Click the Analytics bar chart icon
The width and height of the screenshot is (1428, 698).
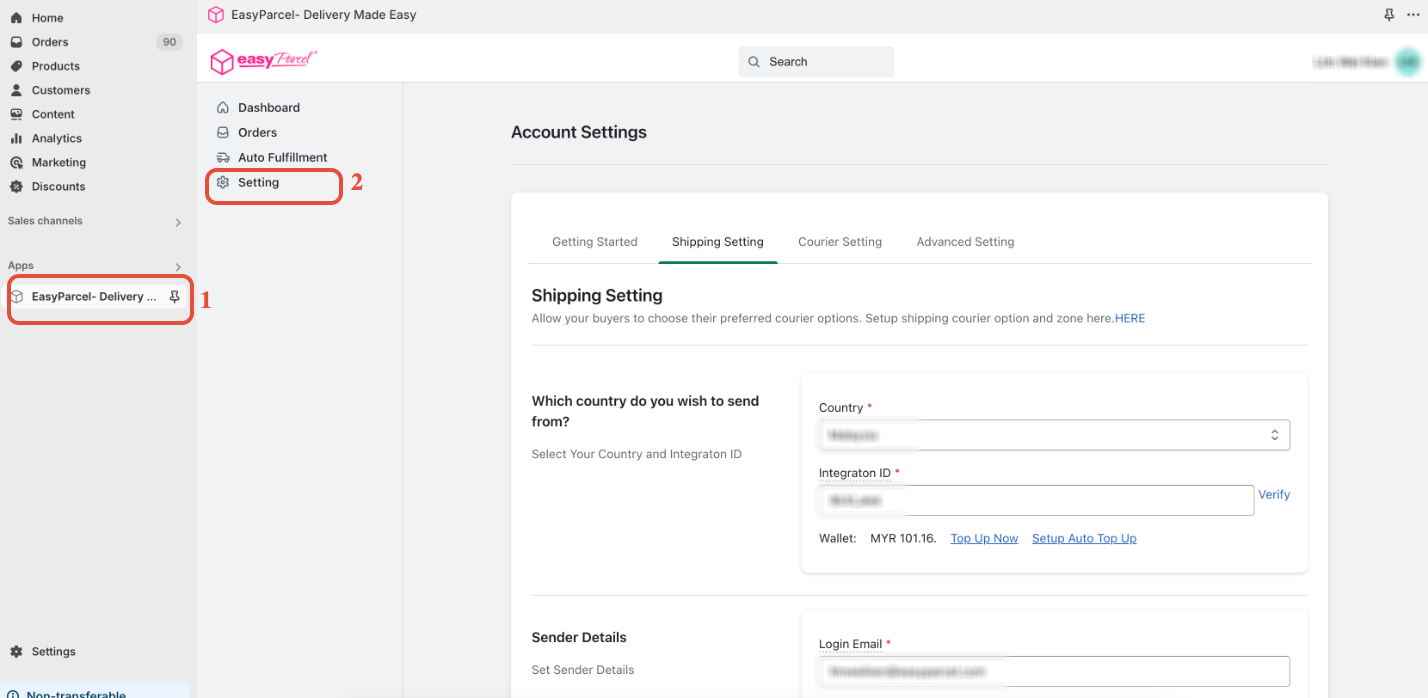(16, 138)
